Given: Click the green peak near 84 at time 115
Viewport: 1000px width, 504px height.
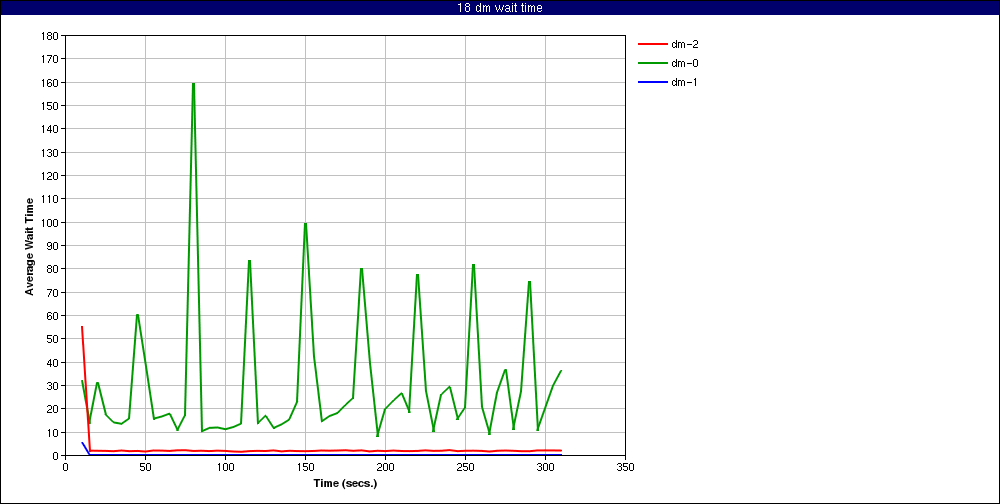Looking at the screenshot, I should (249, 261).
